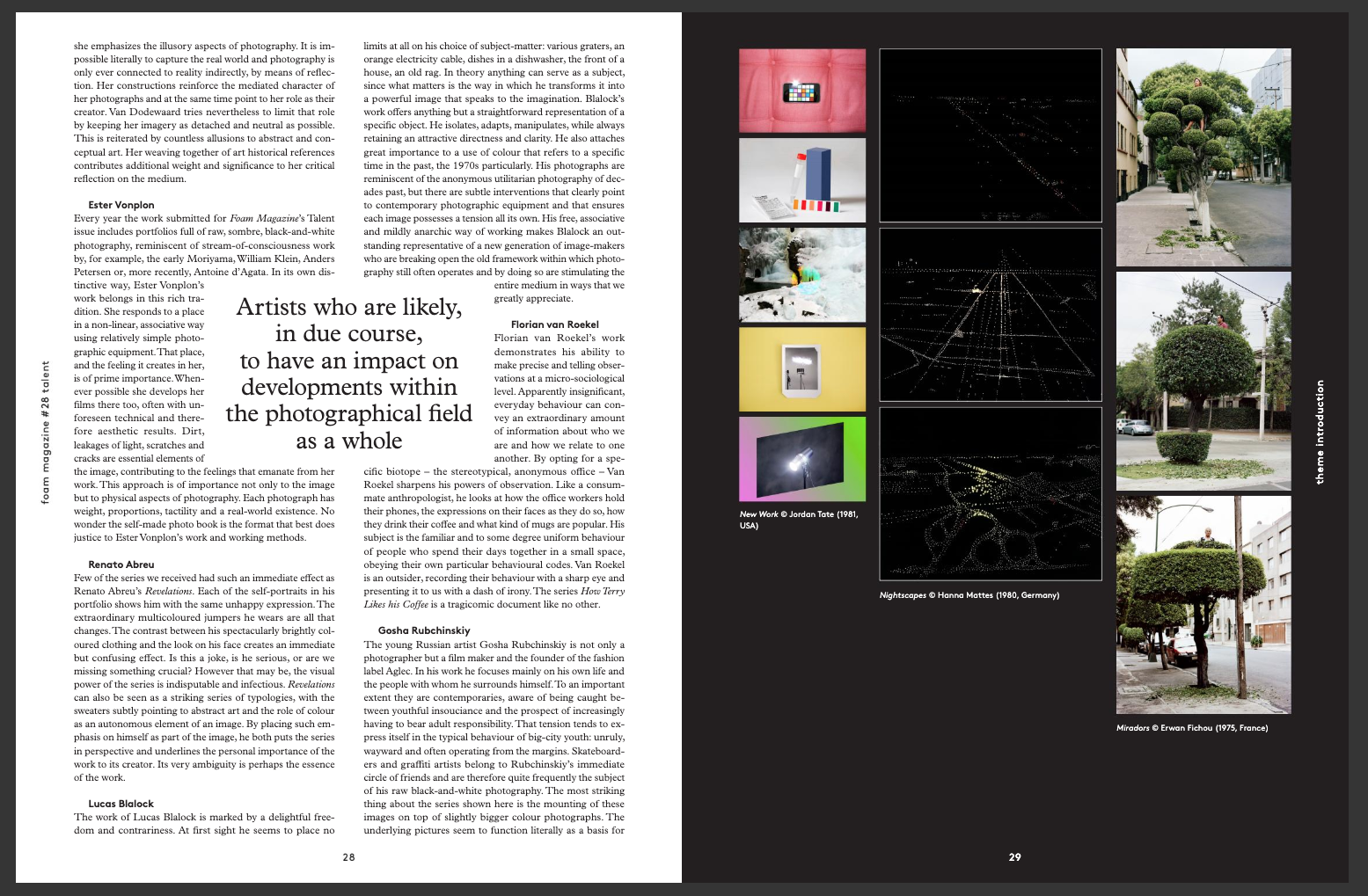
Task: Click the top Miradors tree photo
Action: tap(1203, 157)
